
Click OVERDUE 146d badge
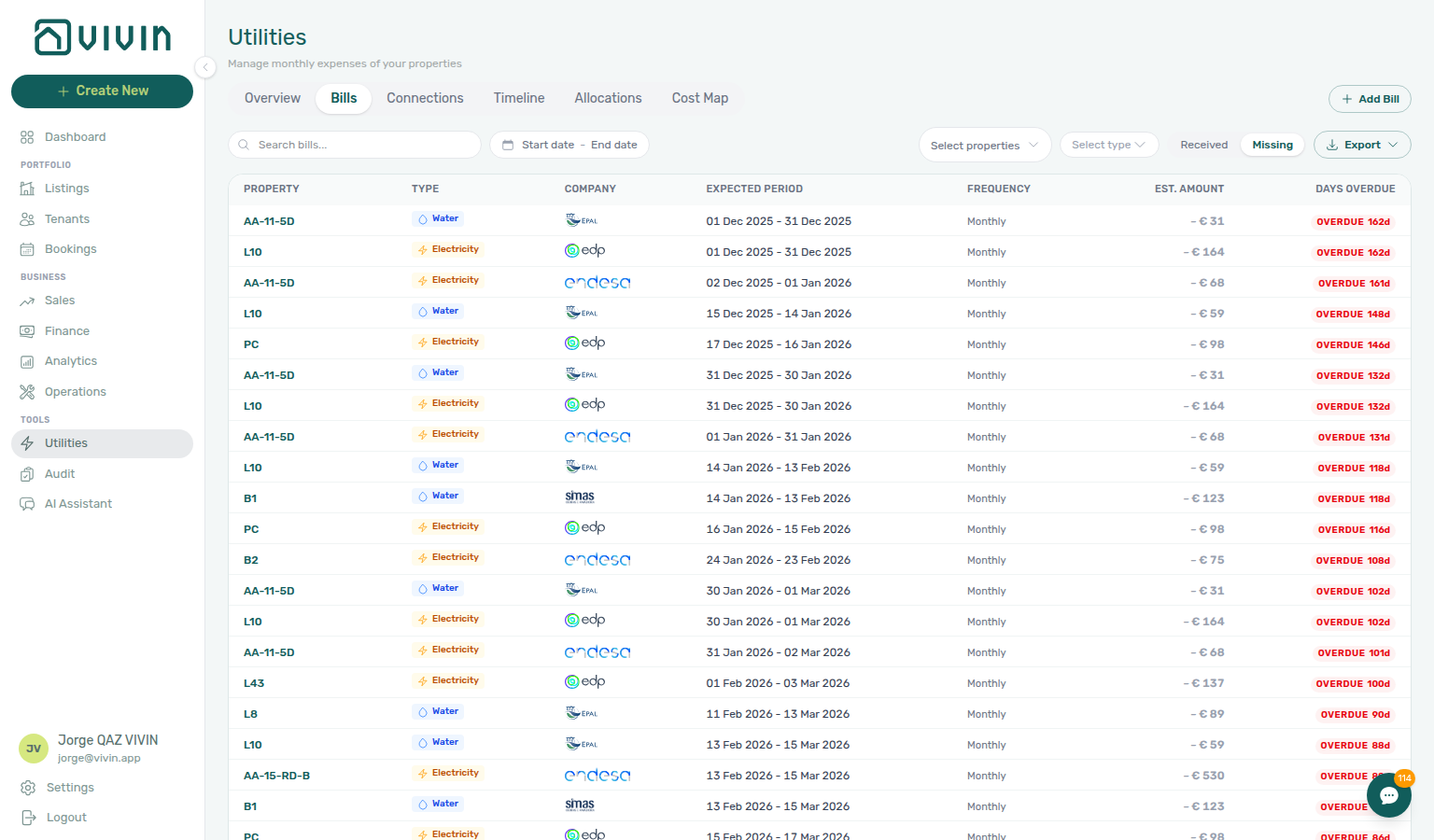1353,345
